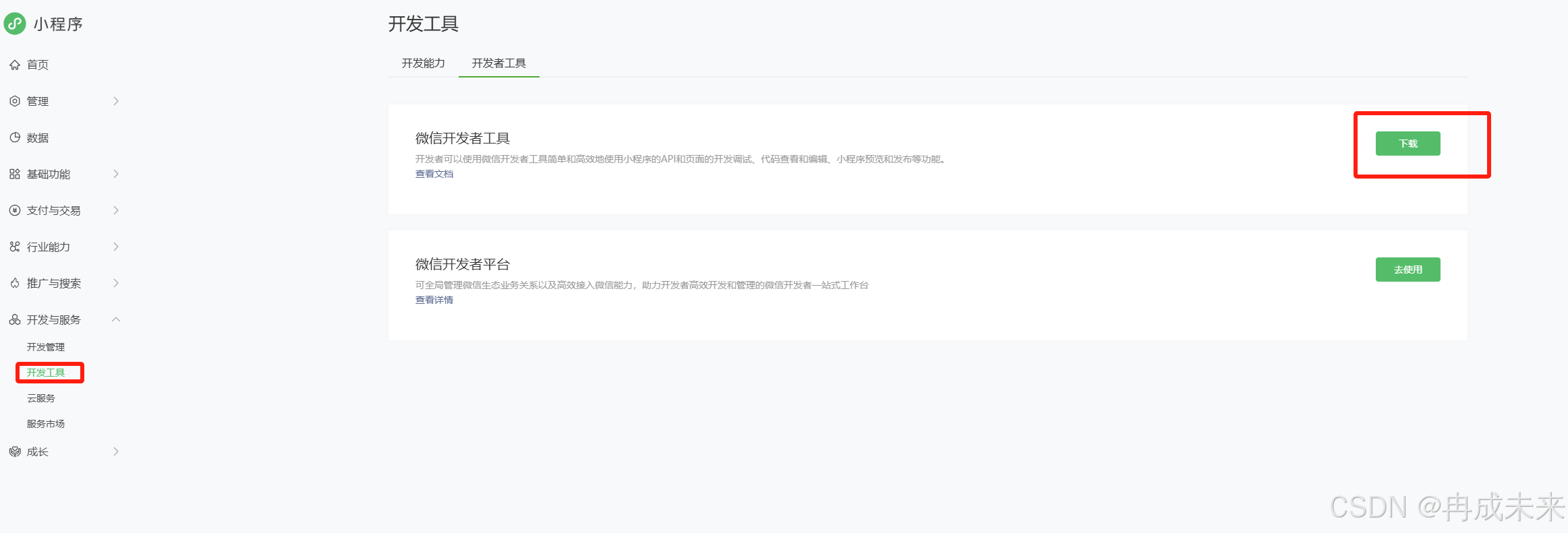The image size is (1568, 533).
Task: Click the 管理 sidebar label
Action: (38, 101)
